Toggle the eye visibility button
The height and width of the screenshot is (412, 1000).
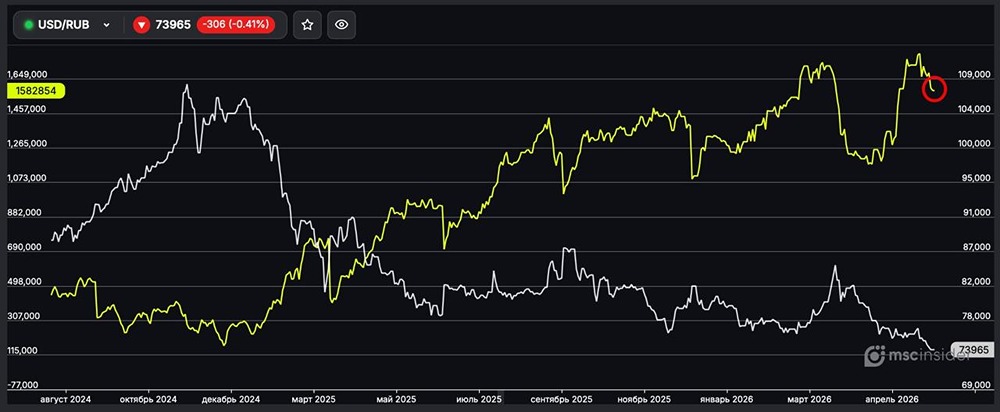[x=342, y=25]
